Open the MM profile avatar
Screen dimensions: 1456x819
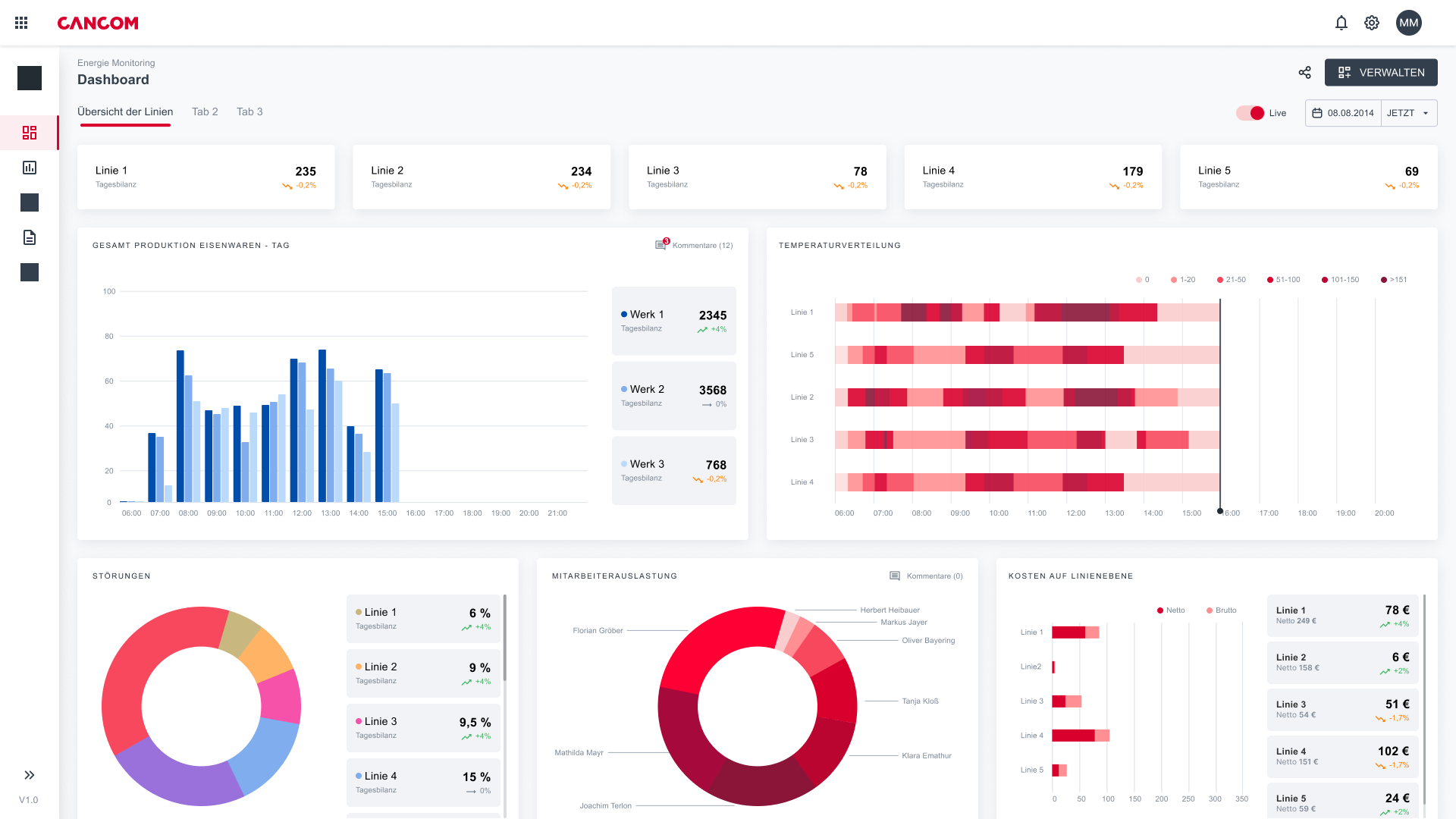(1408, 23)
